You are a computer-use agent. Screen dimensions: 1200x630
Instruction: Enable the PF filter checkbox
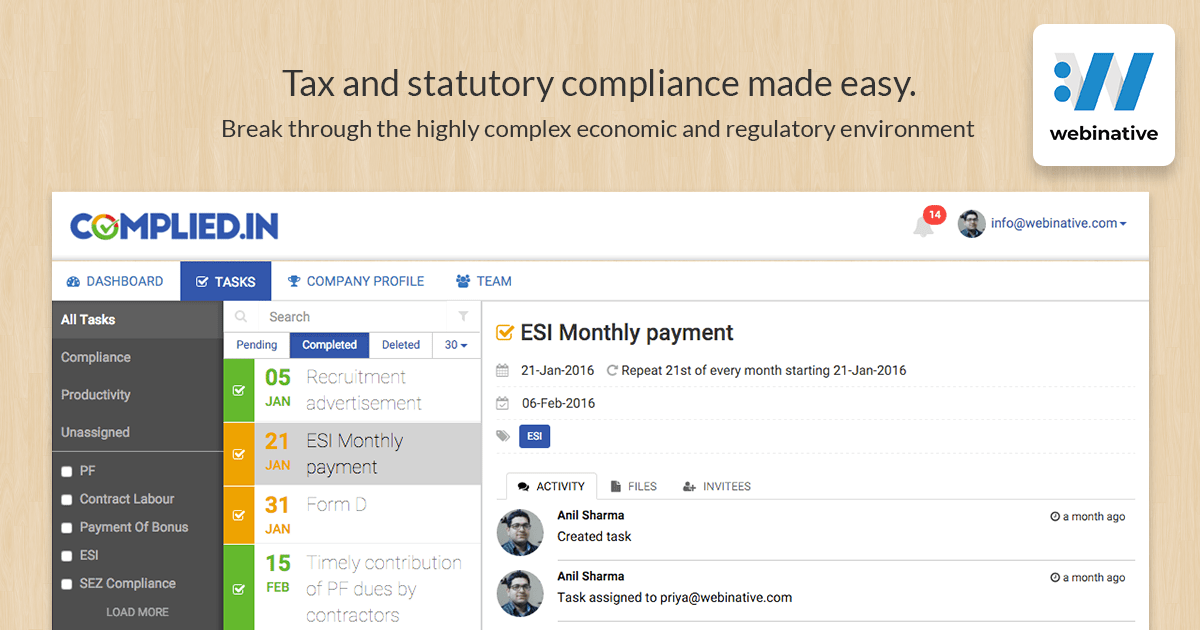(x=66, y=470)
